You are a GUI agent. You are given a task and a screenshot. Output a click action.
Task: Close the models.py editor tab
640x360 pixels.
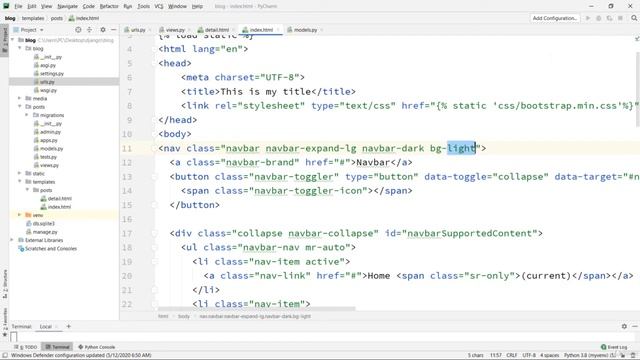point(322,30)
